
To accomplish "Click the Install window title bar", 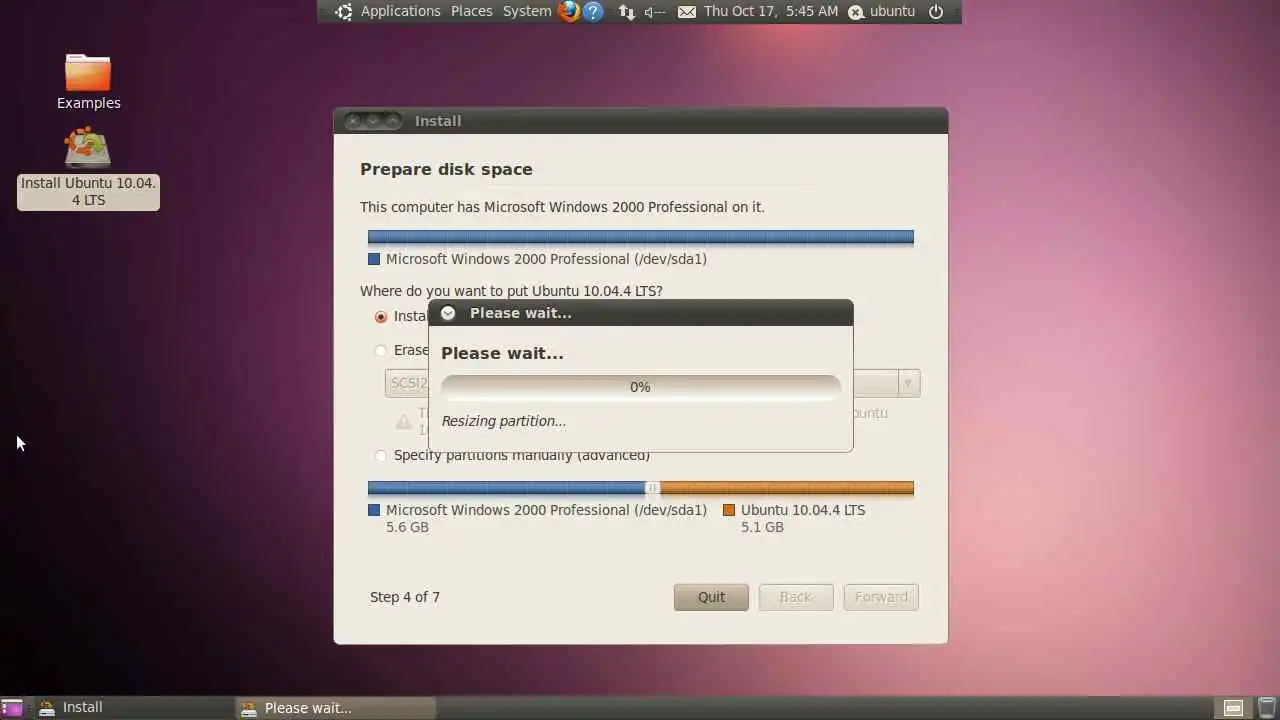I will pos(640,121).
